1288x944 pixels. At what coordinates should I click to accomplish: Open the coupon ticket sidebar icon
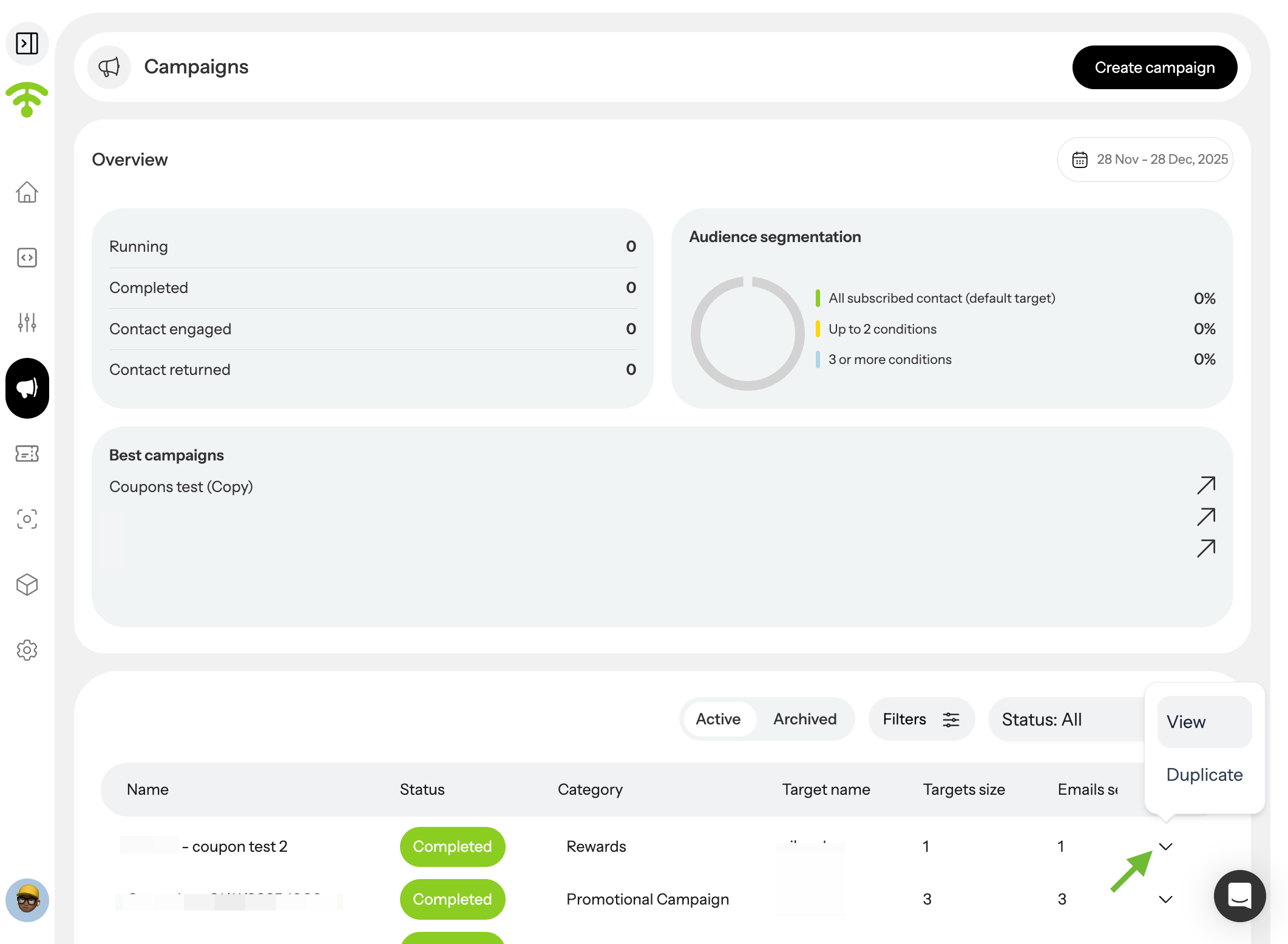point(27,453)
